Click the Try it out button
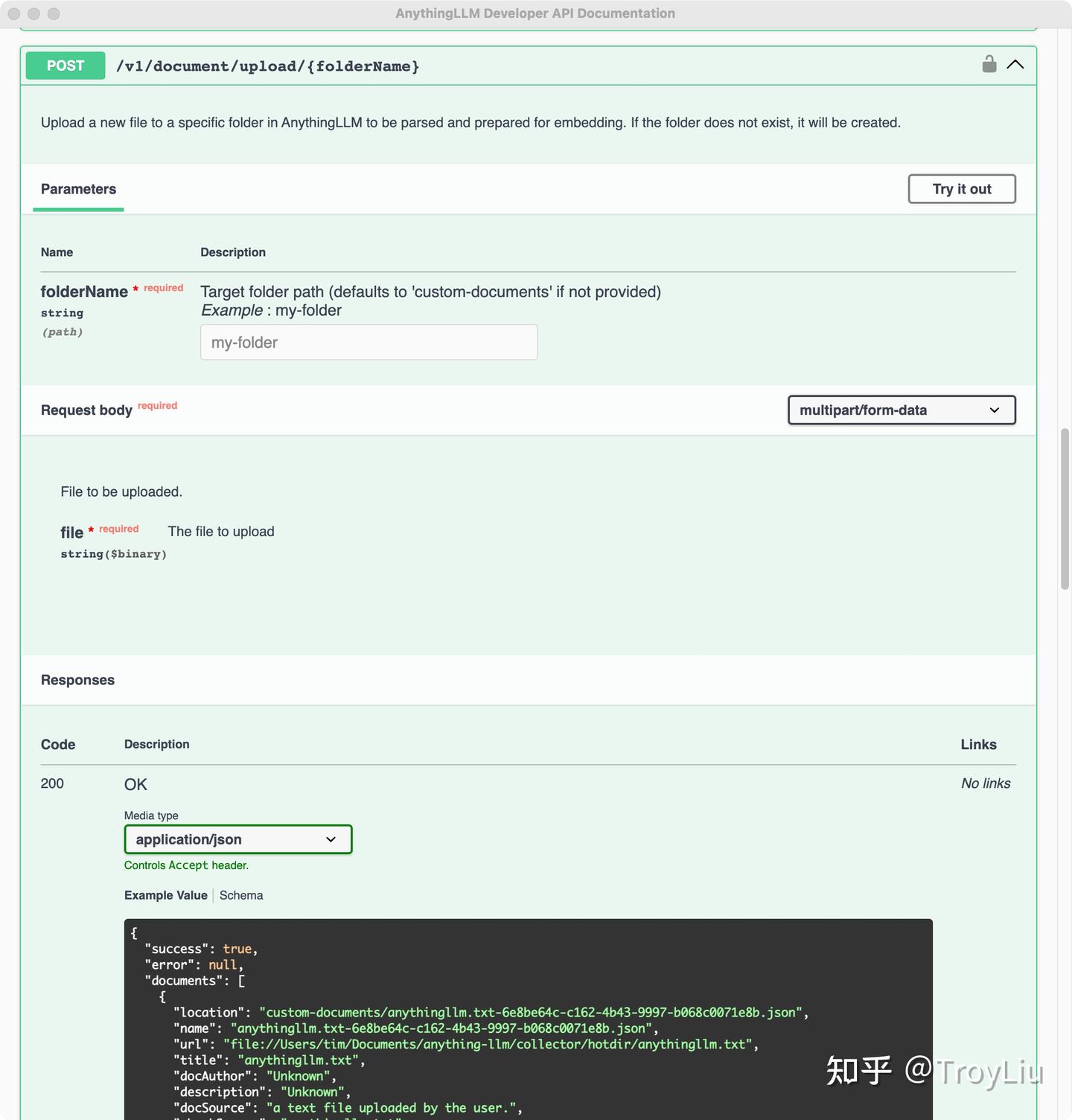This screenshot has width=1072, height=1120. tap(962, 189)
